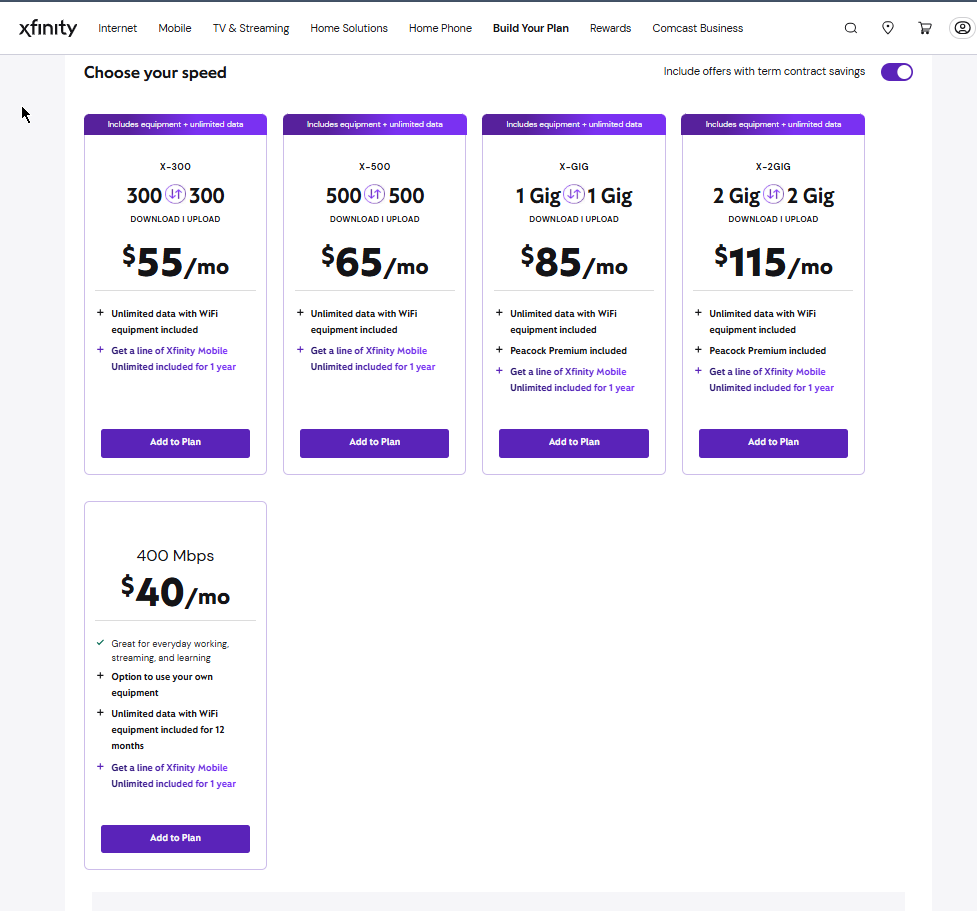Click the X-300 upload/download arrows icon

[x=176, y=194]
